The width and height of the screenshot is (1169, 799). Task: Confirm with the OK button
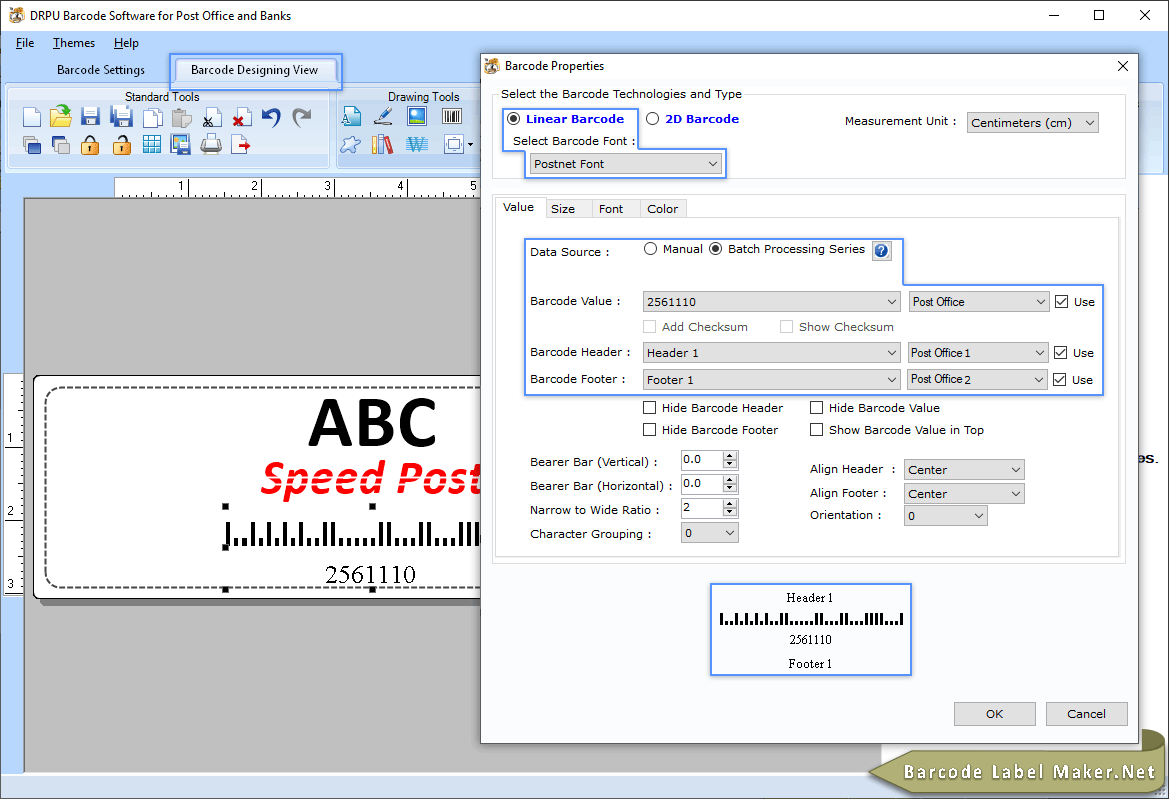pos(995,714)
